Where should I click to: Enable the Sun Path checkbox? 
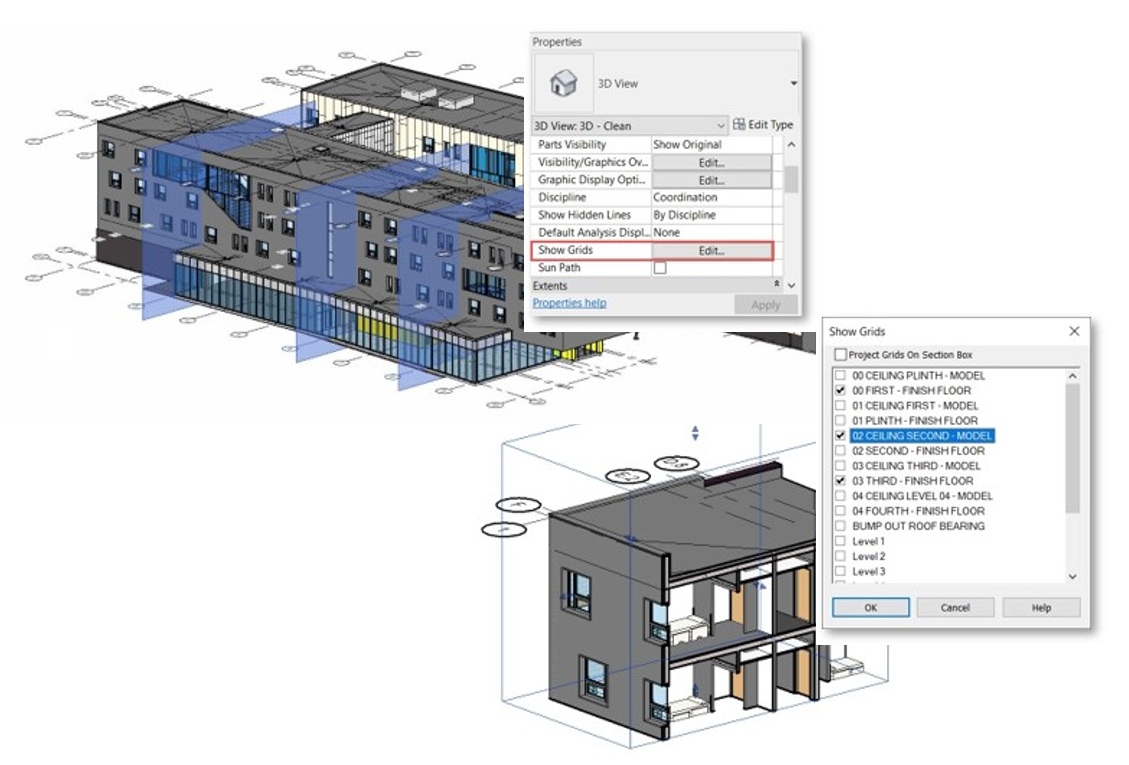point(660,268)
